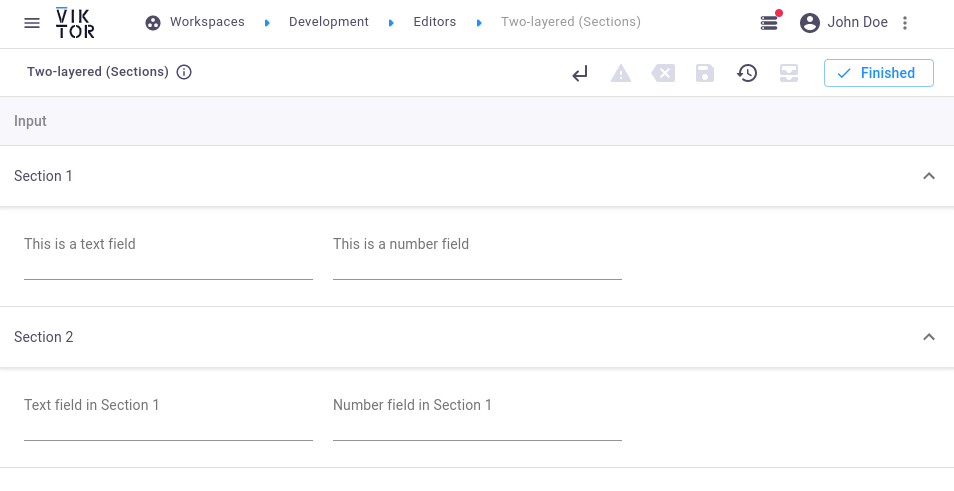Open the hamburger navigation menu
Screen dimensions: 954x491
32,23
